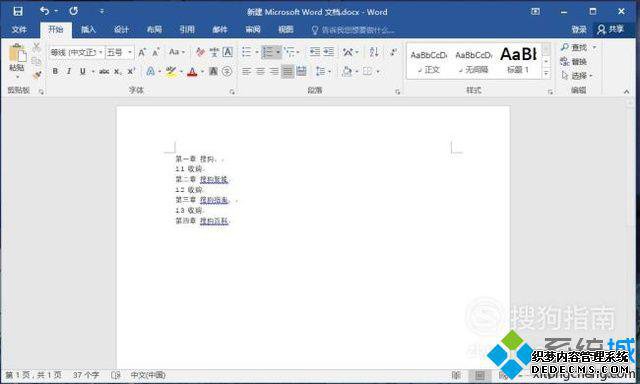Click the Distributed alignment icon
Image resolution: width=640 pixels, height=384 pixels.
[302, 71]
